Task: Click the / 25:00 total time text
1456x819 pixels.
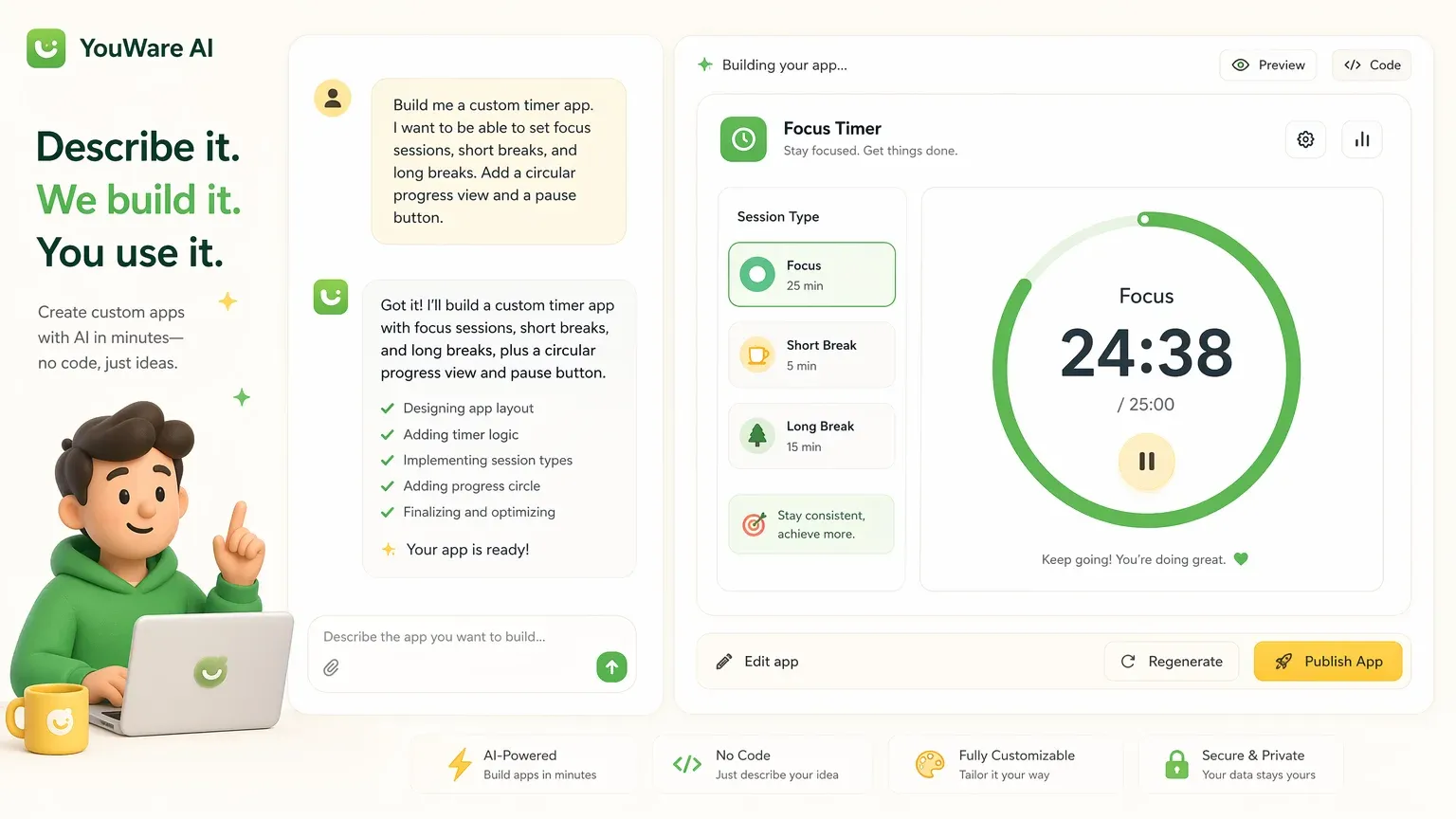Action: [x=1146, y=405]
